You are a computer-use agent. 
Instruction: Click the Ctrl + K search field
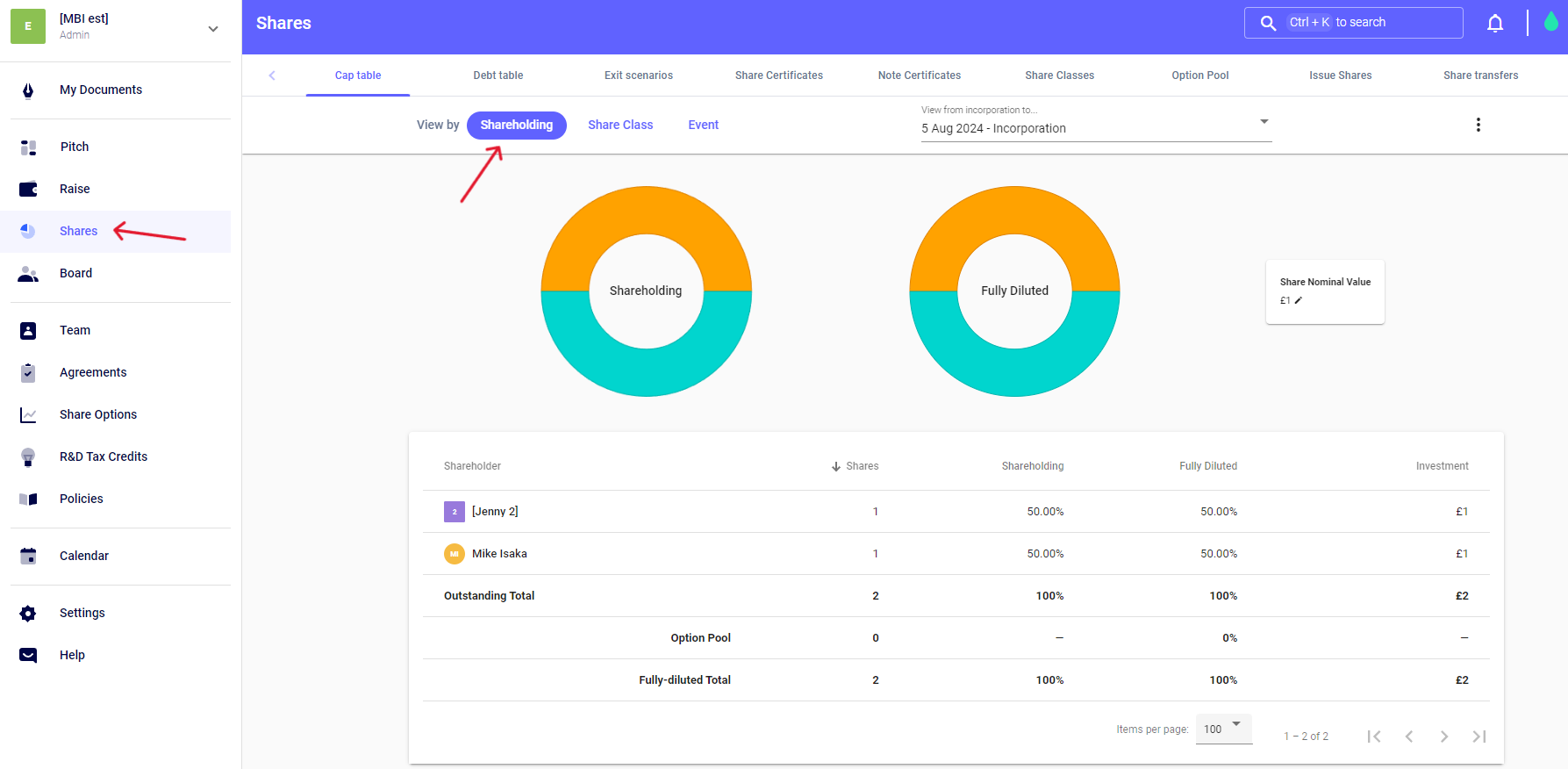click(1353, 23)
